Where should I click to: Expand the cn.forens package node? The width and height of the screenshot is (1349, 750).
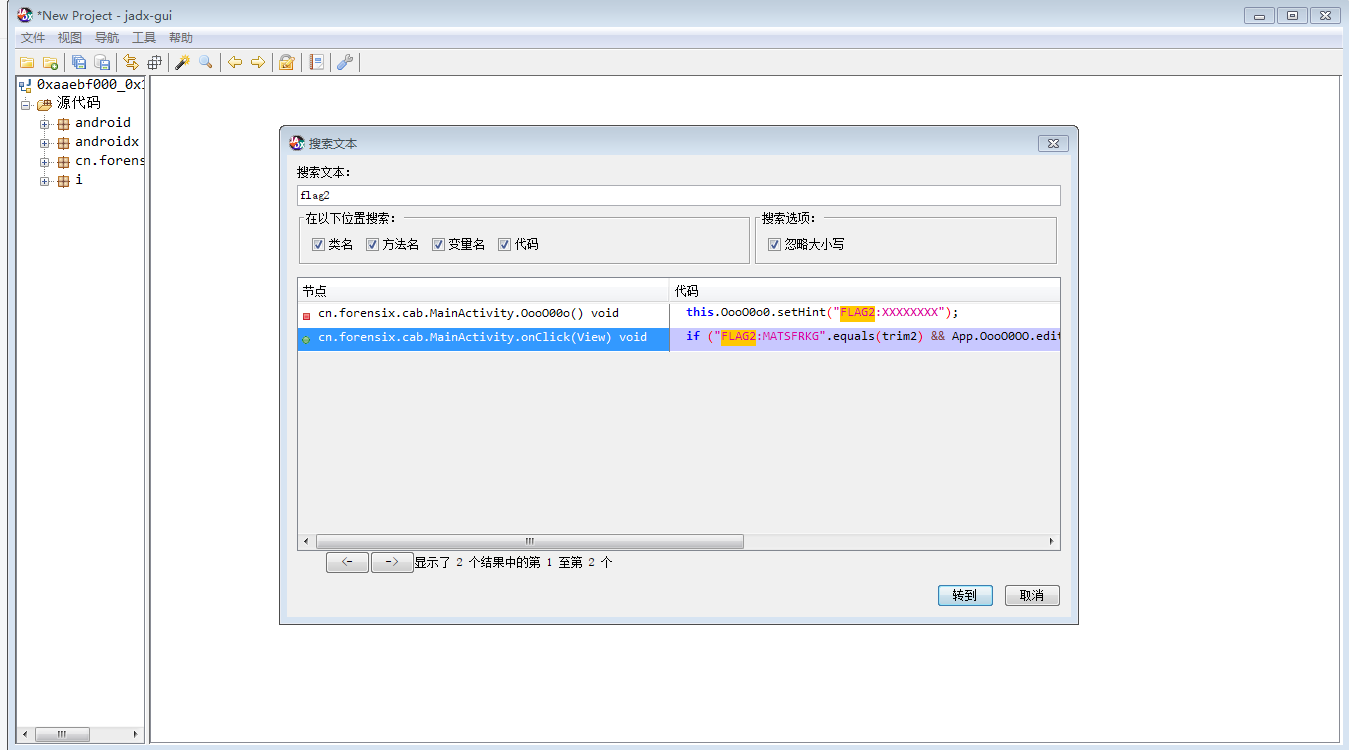click(x=45, y=162)
